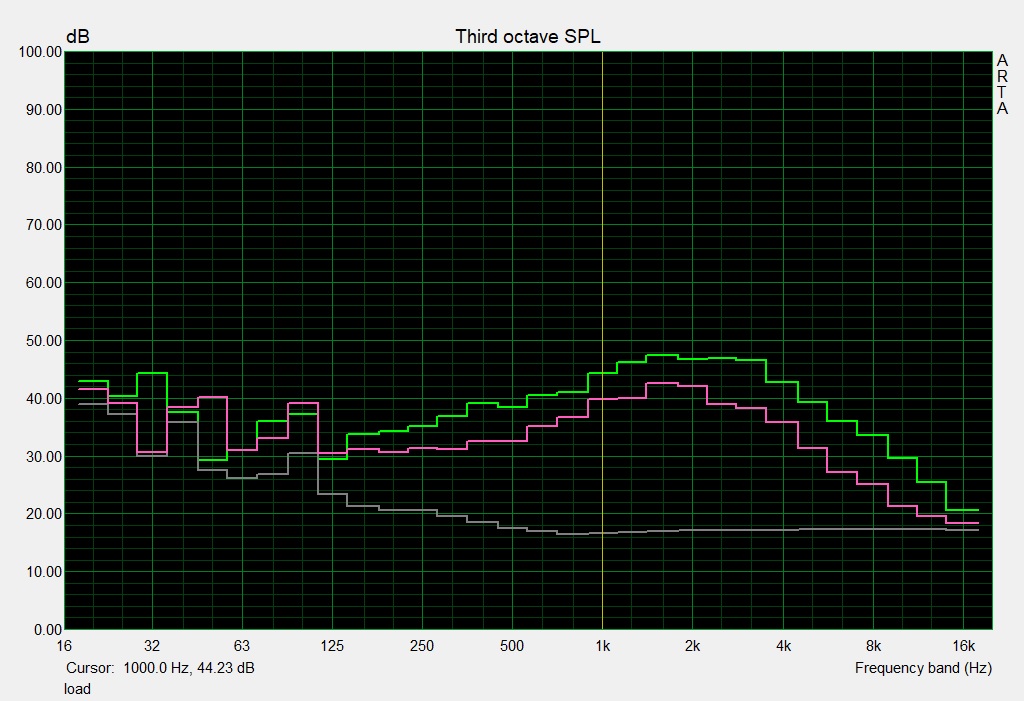Click the green curve peak near 1.6k
Image resolution: width=1024 pixels, height=701 pixels.
[x=662, y=355]
